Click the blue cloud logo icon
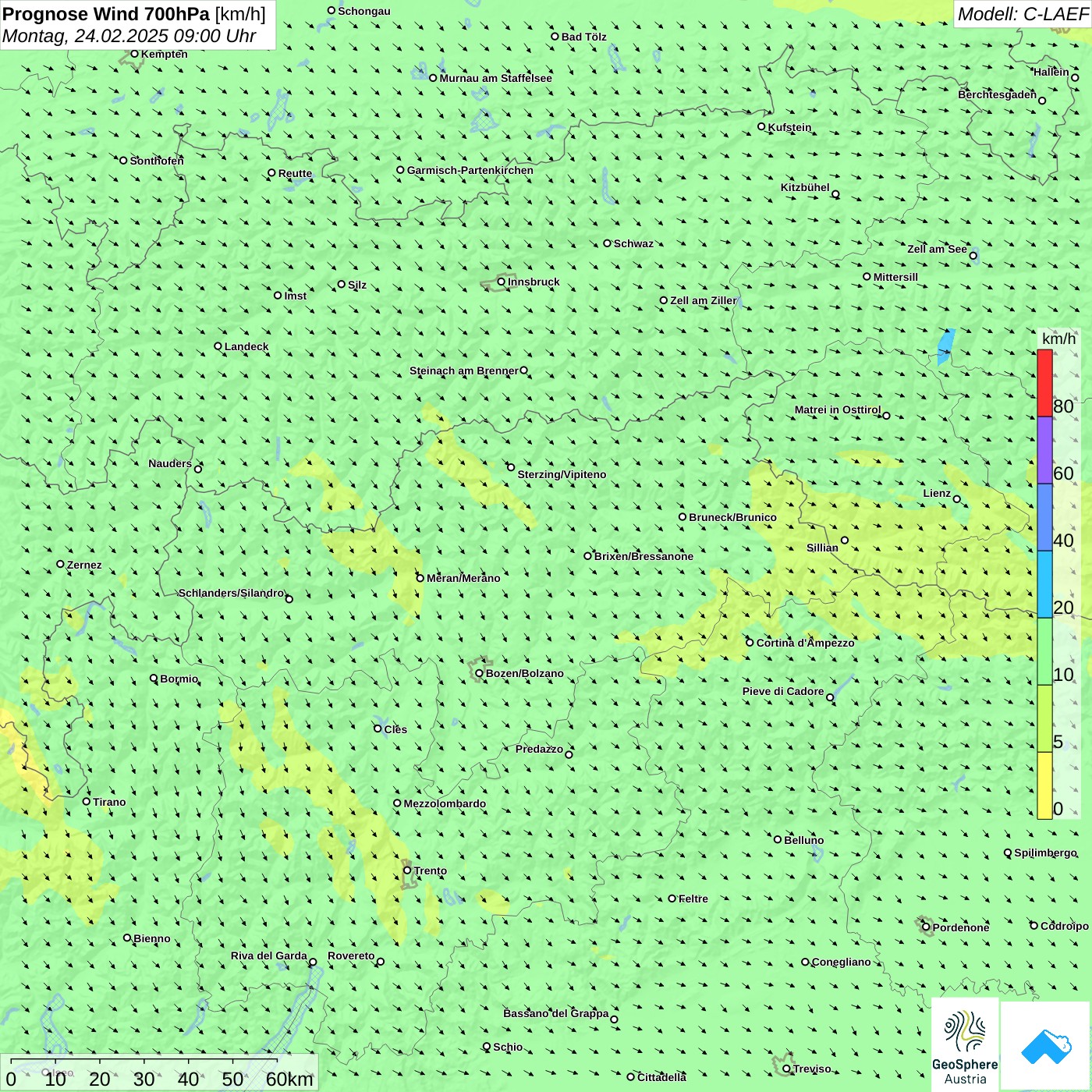The image size is (1092, 1092). (1046, 1047)
